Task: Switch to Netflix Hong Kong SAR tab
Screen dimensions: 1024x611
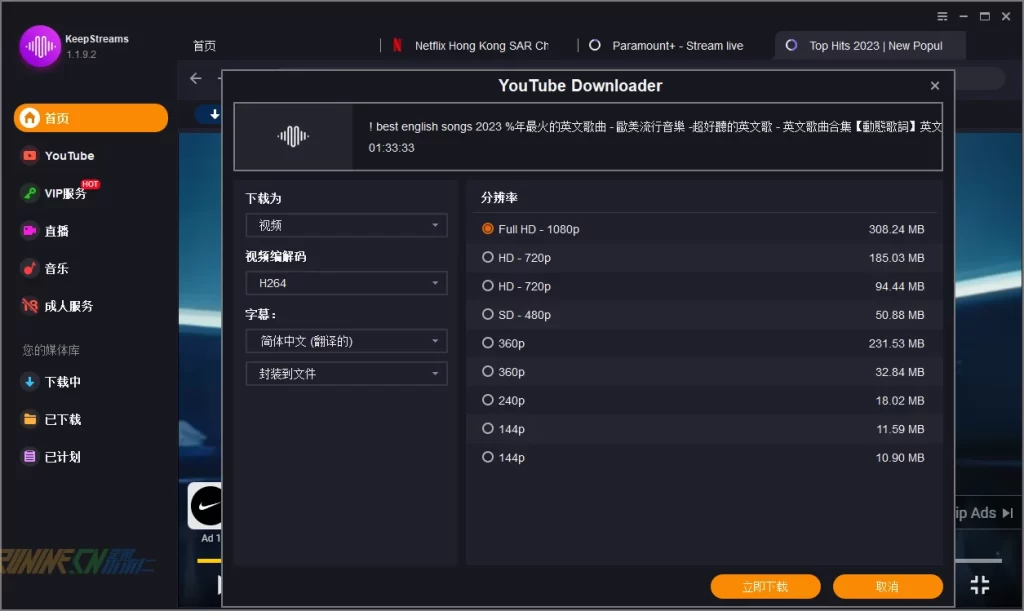Action: coord(470,46)
